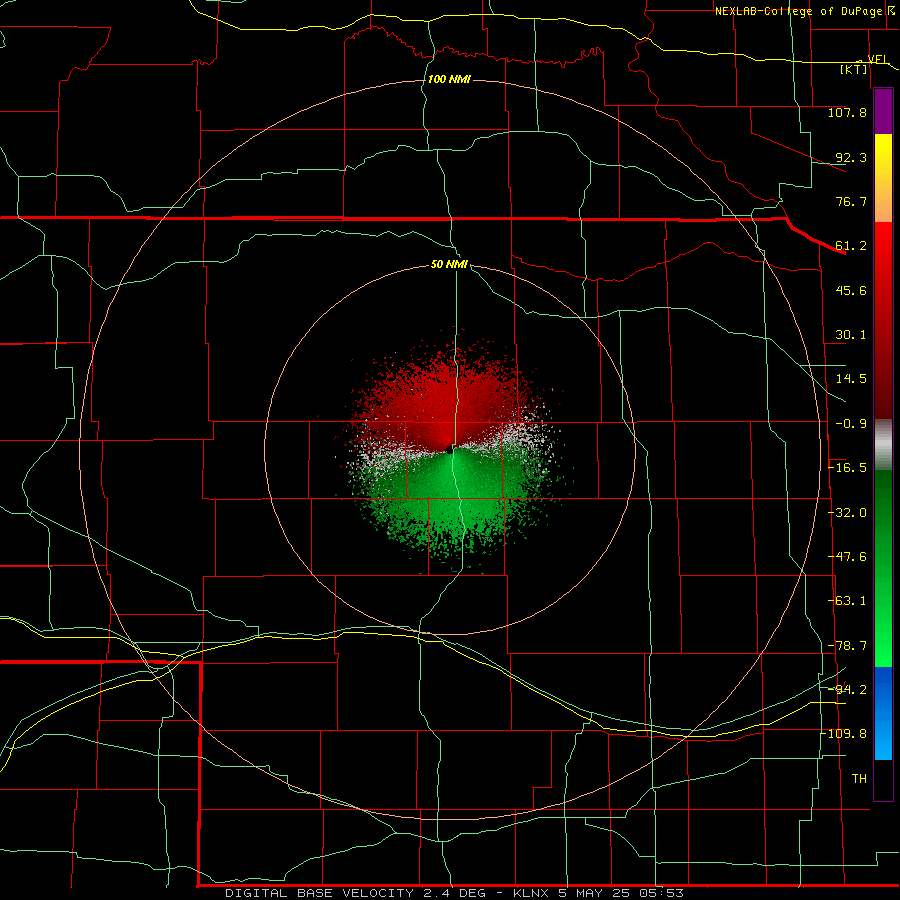Click the 30.1 scale value
The image size is (900, 900).
pyautogui.click(x=851, y=335)
